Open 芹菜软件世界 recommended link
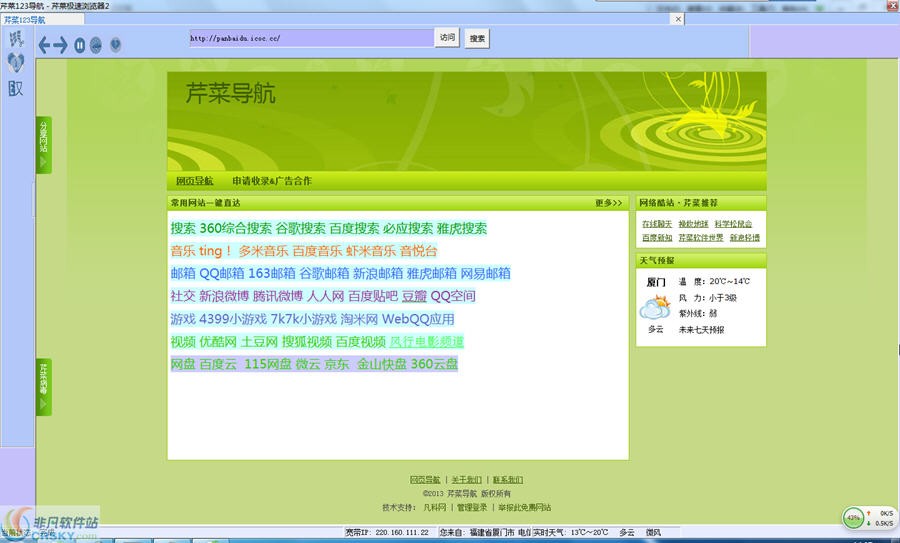Image resolution: width=900 pixels, height=543 pixels. (x=701, y=237)
